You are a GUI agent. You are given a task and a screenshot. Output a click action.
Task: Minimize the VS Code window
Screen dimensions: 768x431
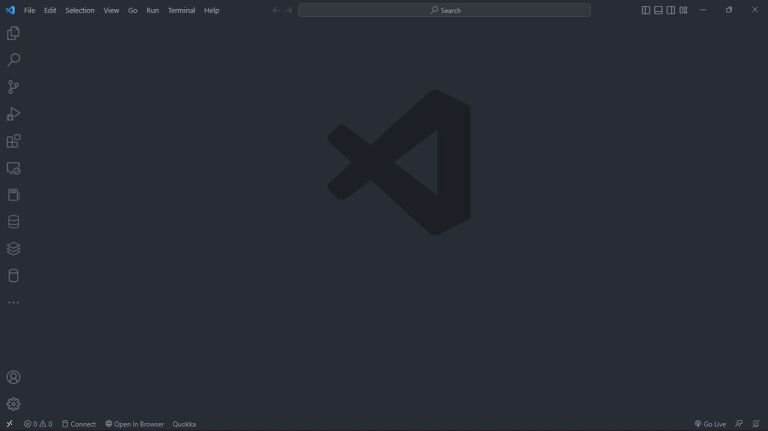tap(703, 10)
